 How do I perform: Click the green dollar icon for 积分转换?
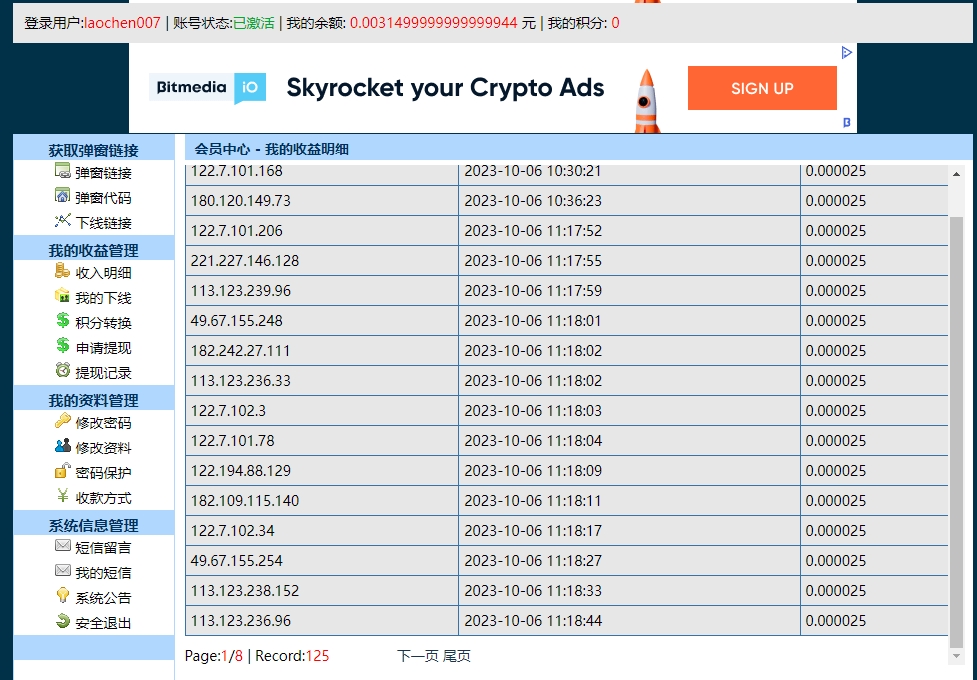[62, 322]
